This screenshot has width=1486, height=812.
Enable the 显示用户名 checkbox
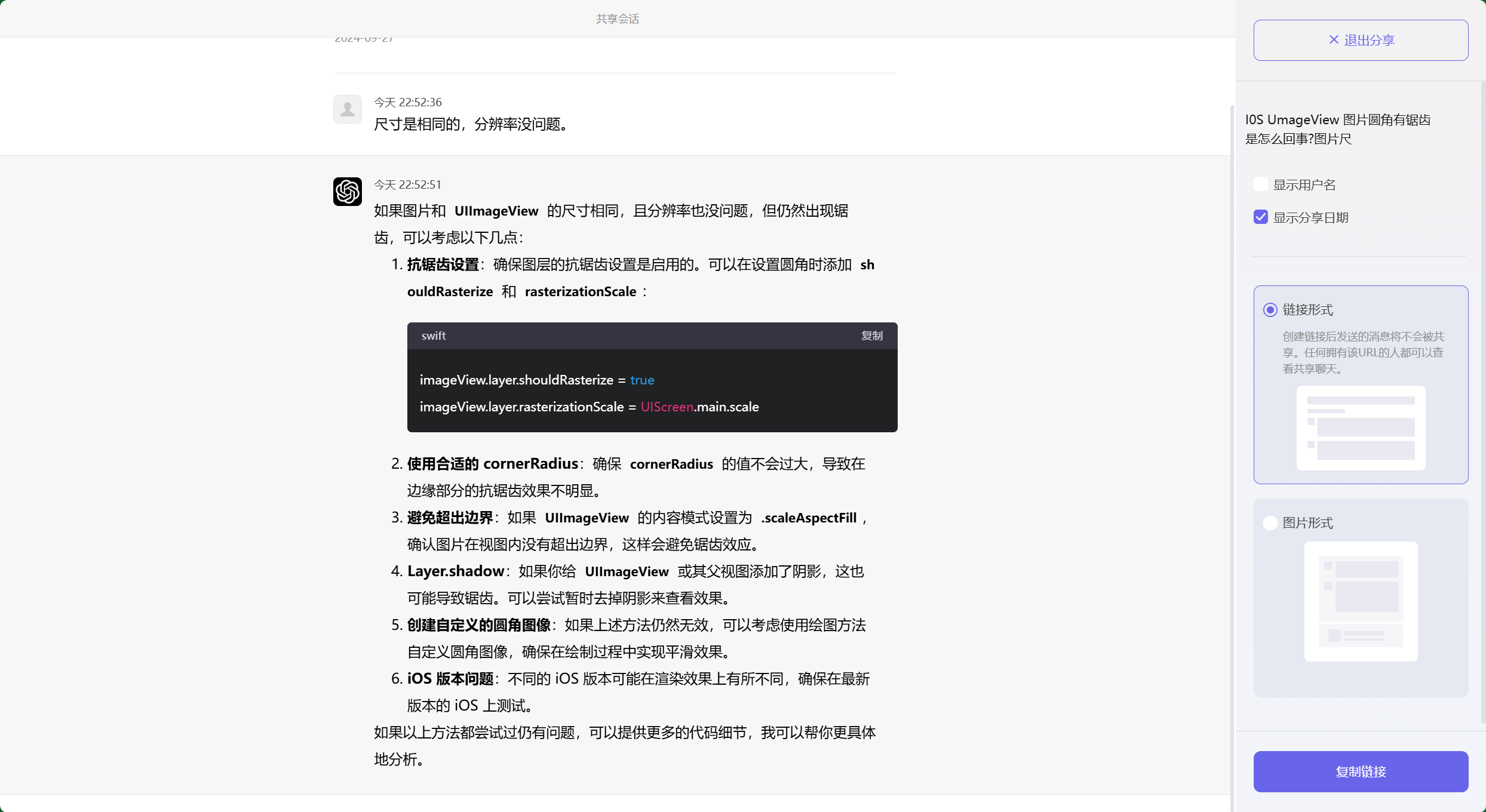[x=1260, y=184]
